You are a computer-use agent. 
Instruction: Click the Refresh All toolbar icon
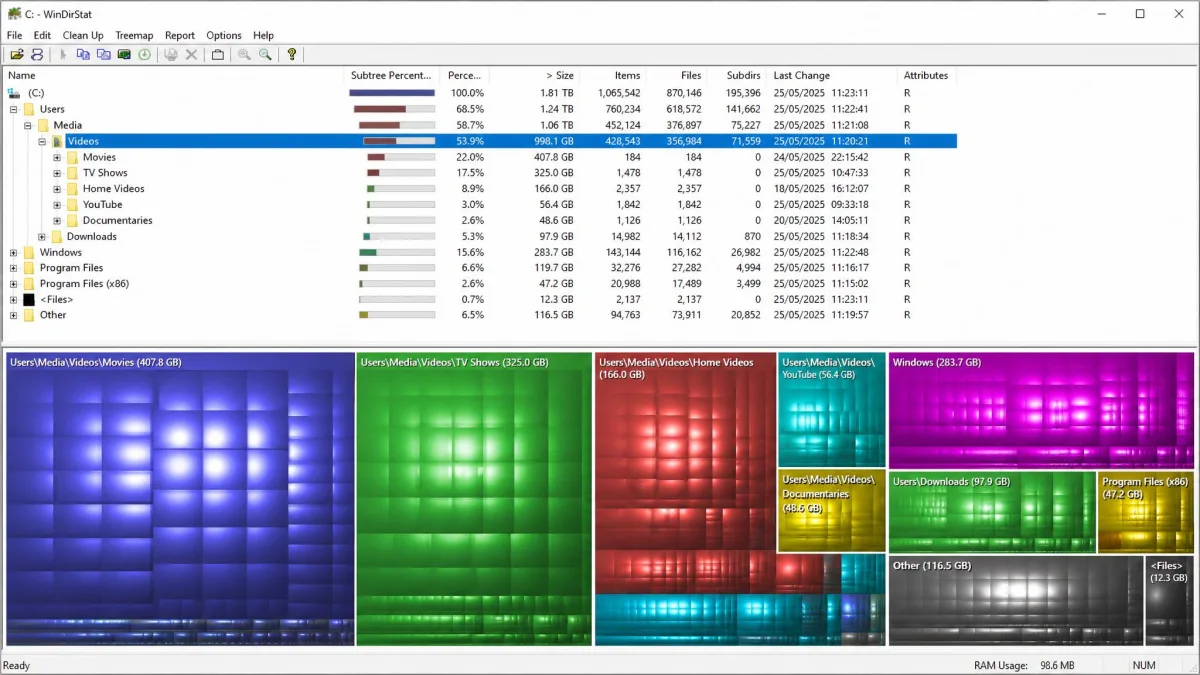[x=37, y=54]
